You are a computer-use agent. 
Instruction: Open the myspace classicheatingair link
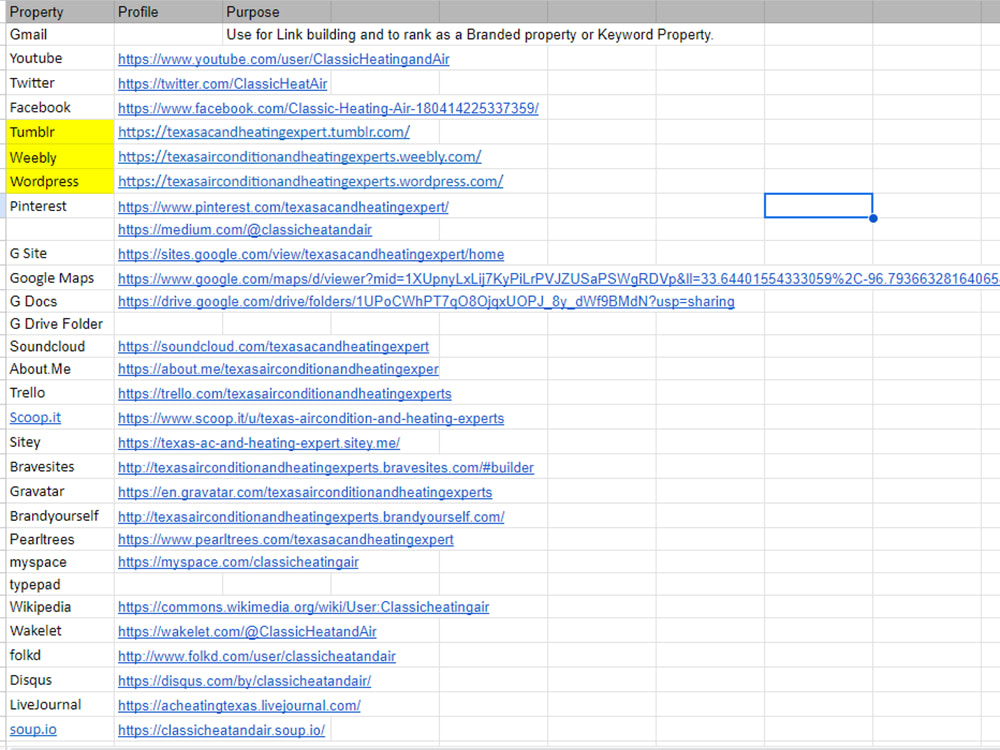click(239, 562)
